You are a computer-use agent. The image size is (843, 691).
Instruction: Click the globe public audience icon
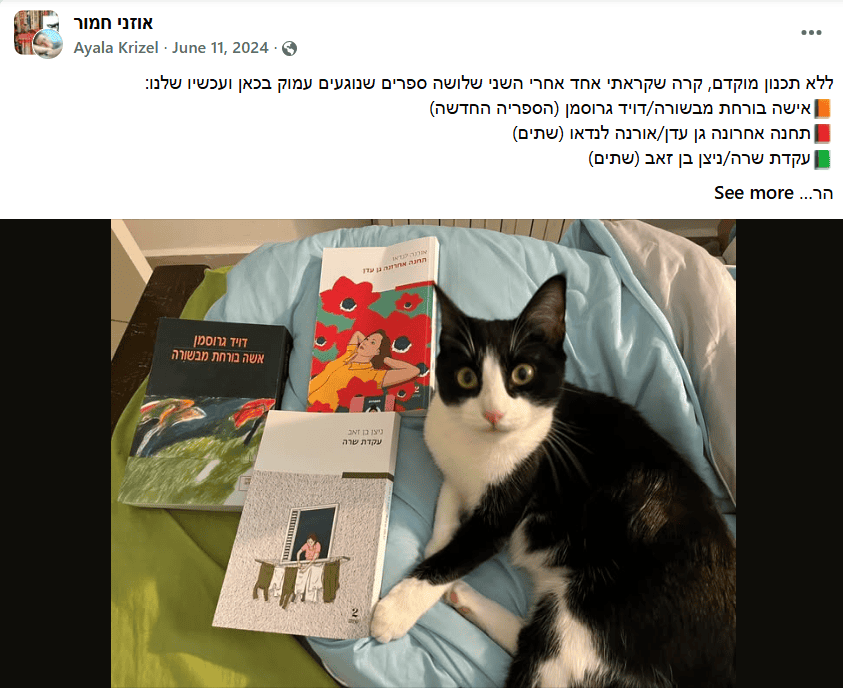[289, 48]
